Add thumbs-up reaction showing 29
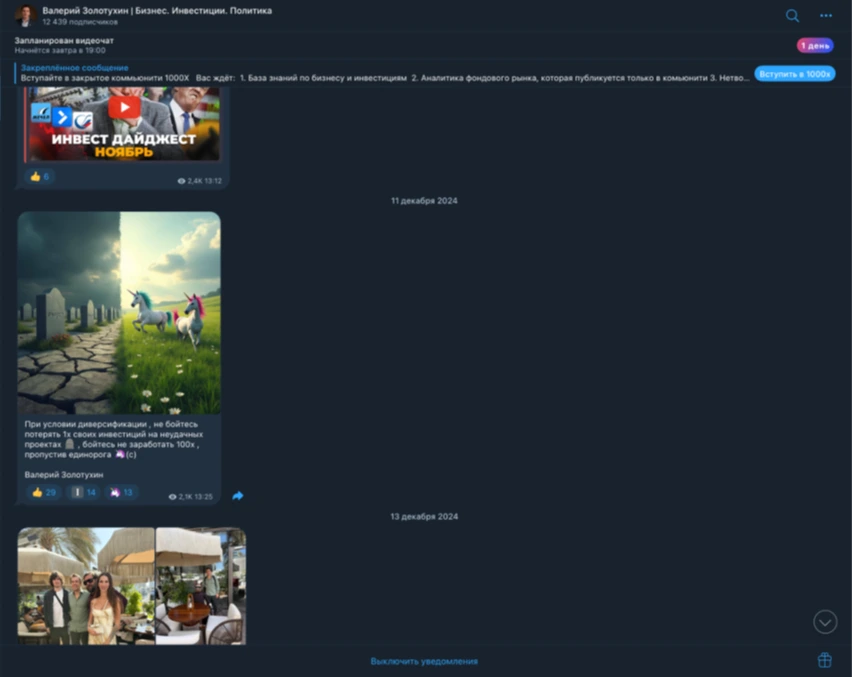Screen dimensions: 852x677 point(43,492)
